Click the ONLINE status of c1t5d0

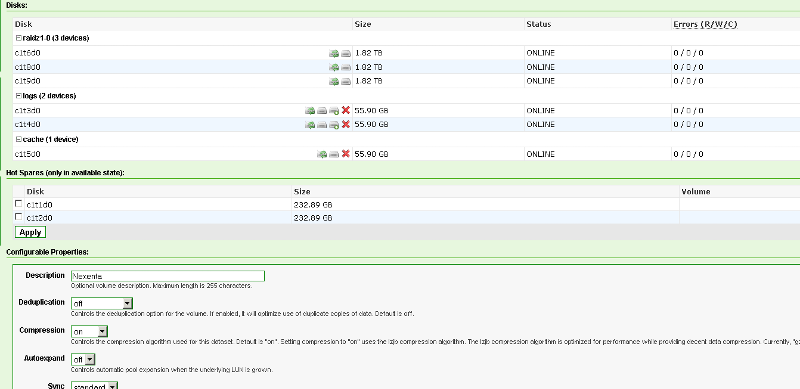tap(540, 154)
